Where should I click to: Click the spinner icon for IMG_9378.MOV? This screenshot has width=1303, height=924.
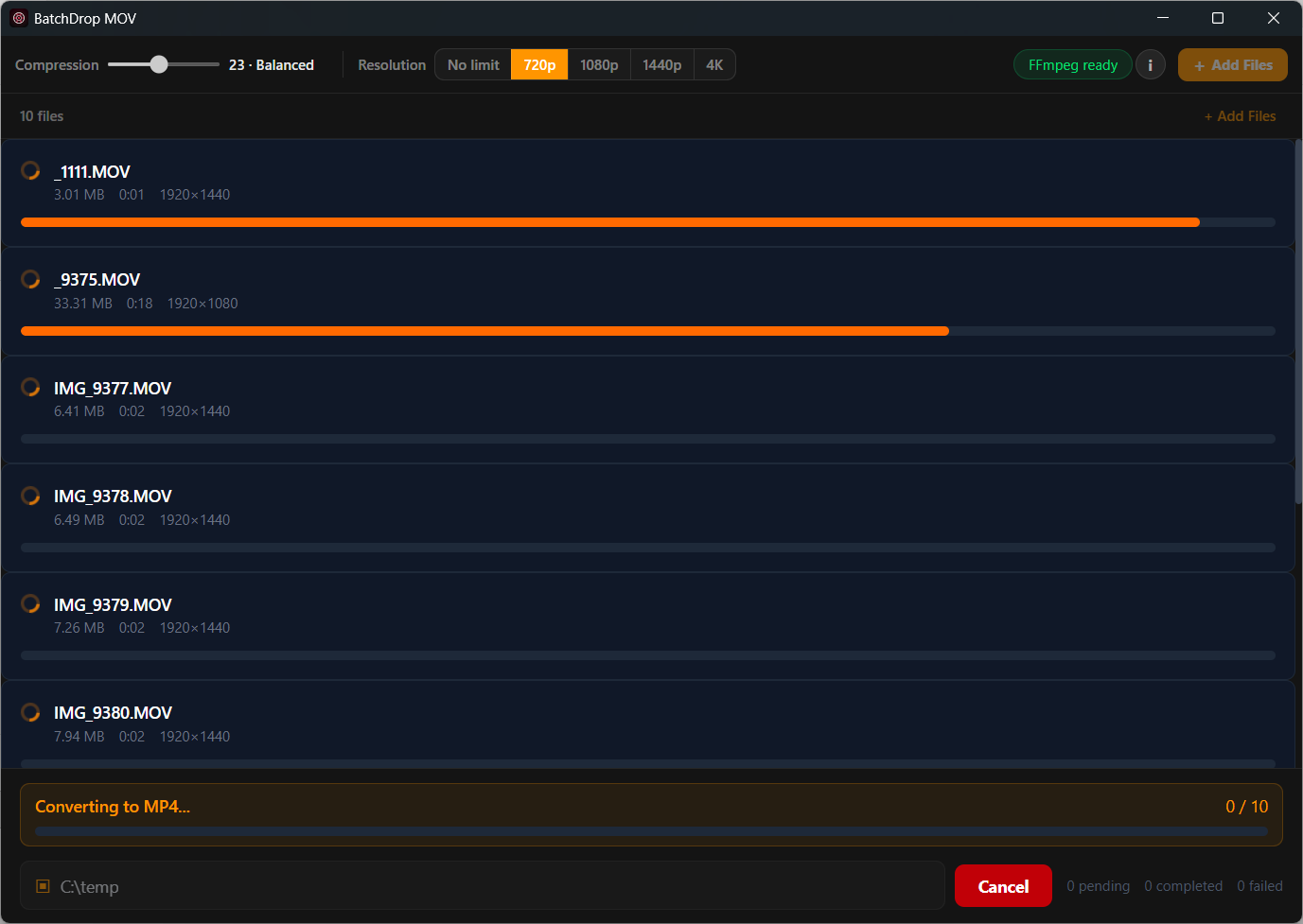tap(30, 496)
